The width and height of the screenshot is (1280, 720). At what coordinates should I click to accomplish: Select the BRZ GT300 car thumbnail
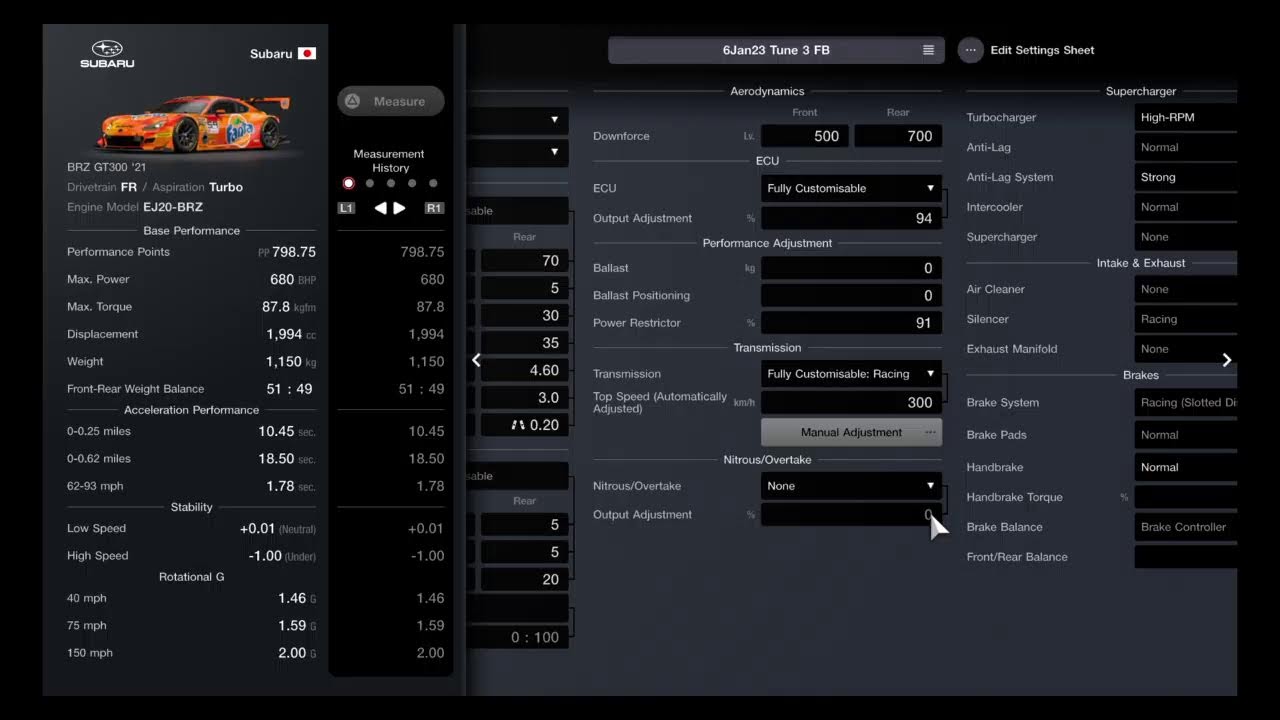click(193, 124)
